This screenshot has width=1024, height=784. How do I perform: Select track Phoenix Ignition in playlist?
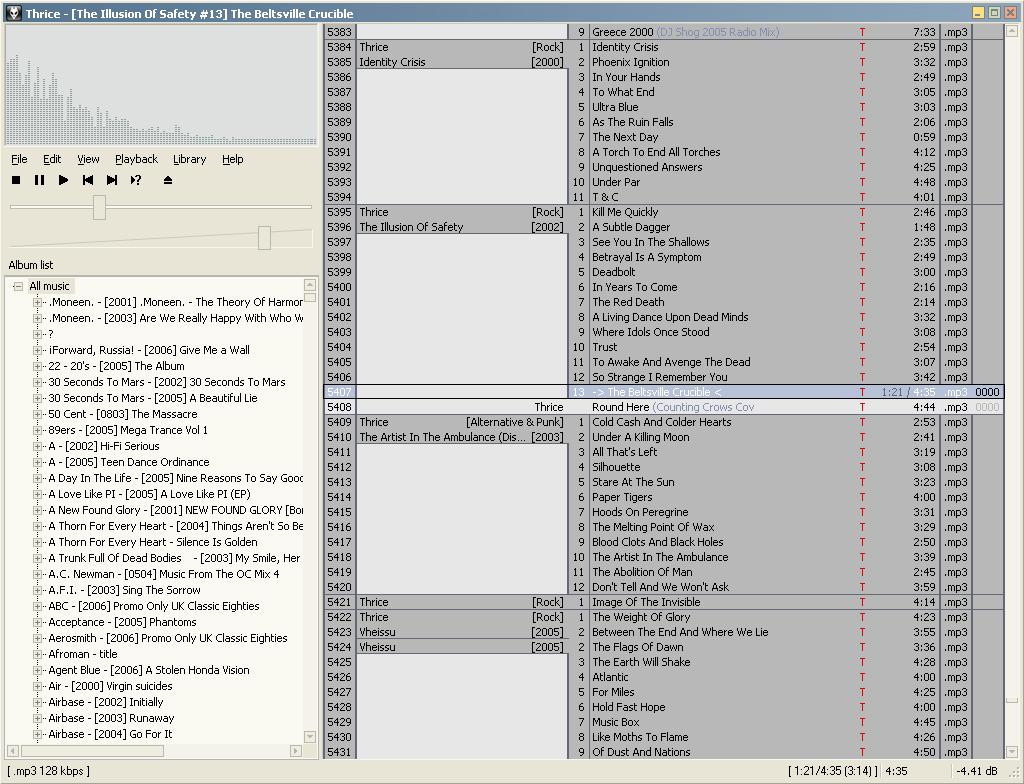(x=630, y=62)
